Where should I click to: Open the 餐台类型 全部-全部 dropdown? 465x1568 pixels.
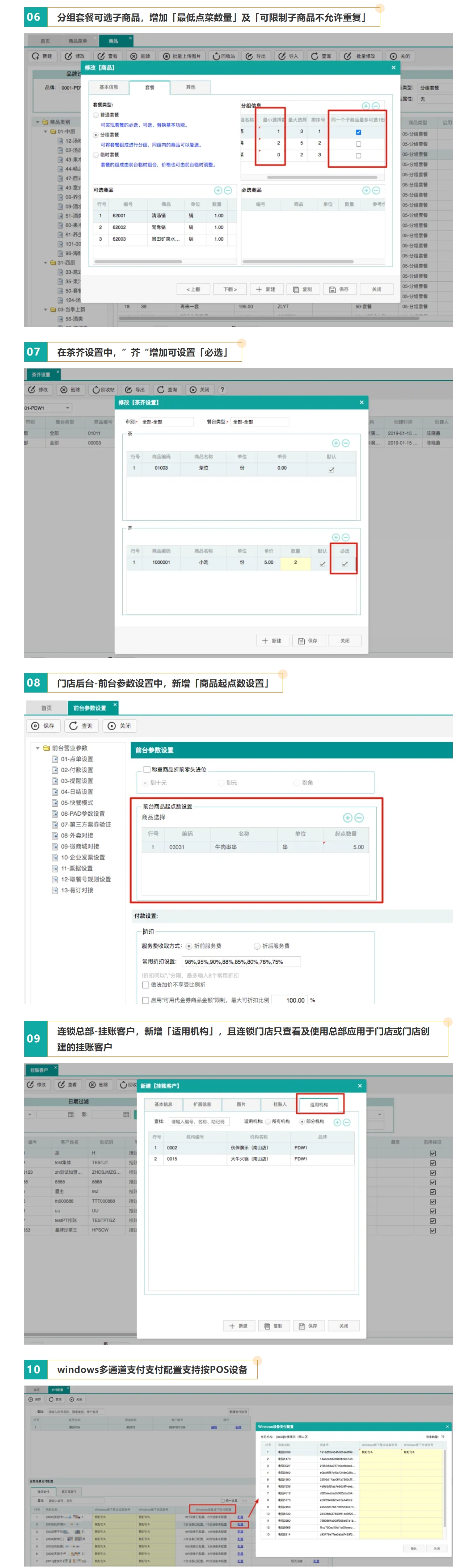260,421
